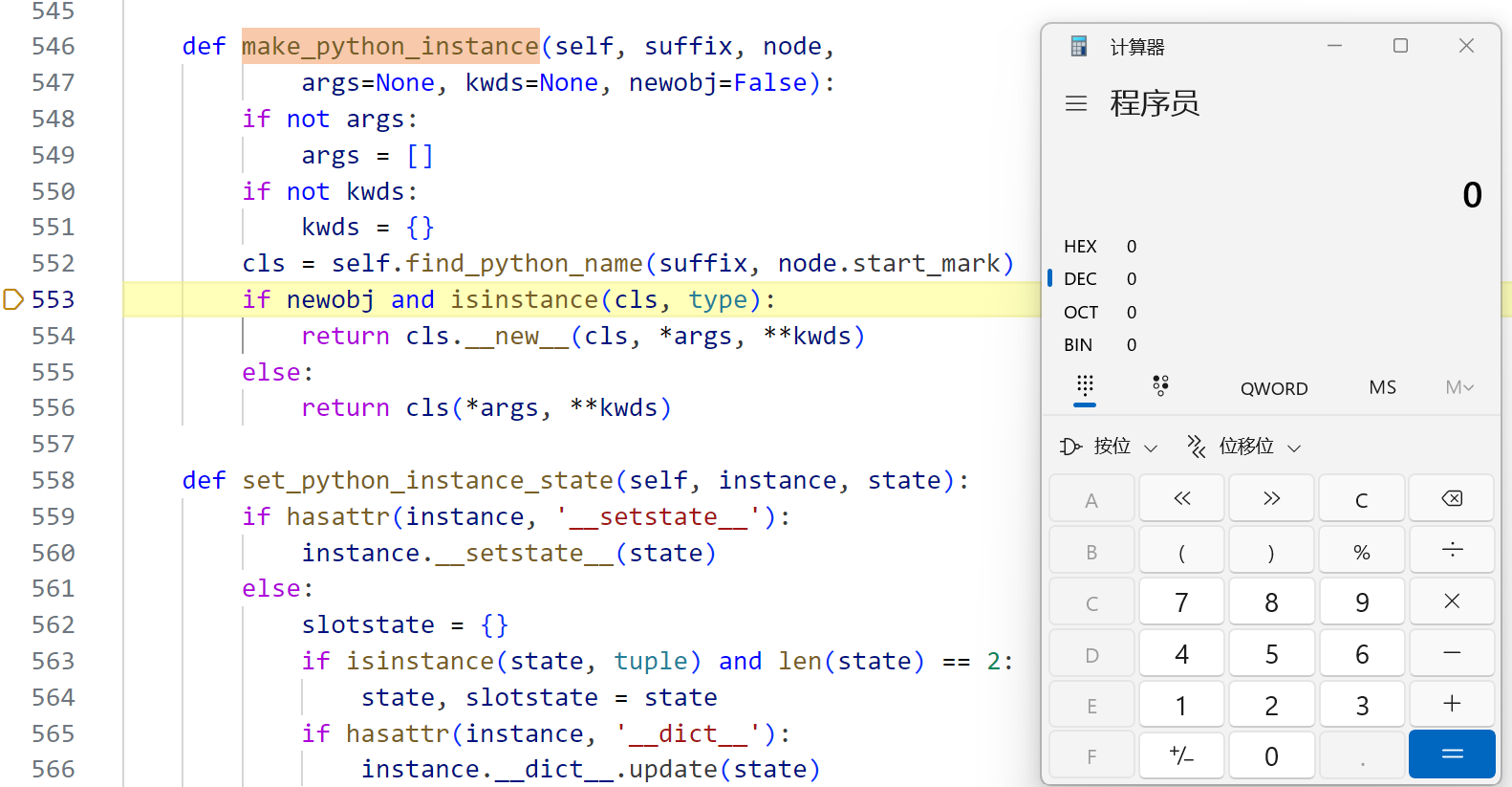Click the C clear key
Screen dimensions: 1512x787
pos(1362,498)
